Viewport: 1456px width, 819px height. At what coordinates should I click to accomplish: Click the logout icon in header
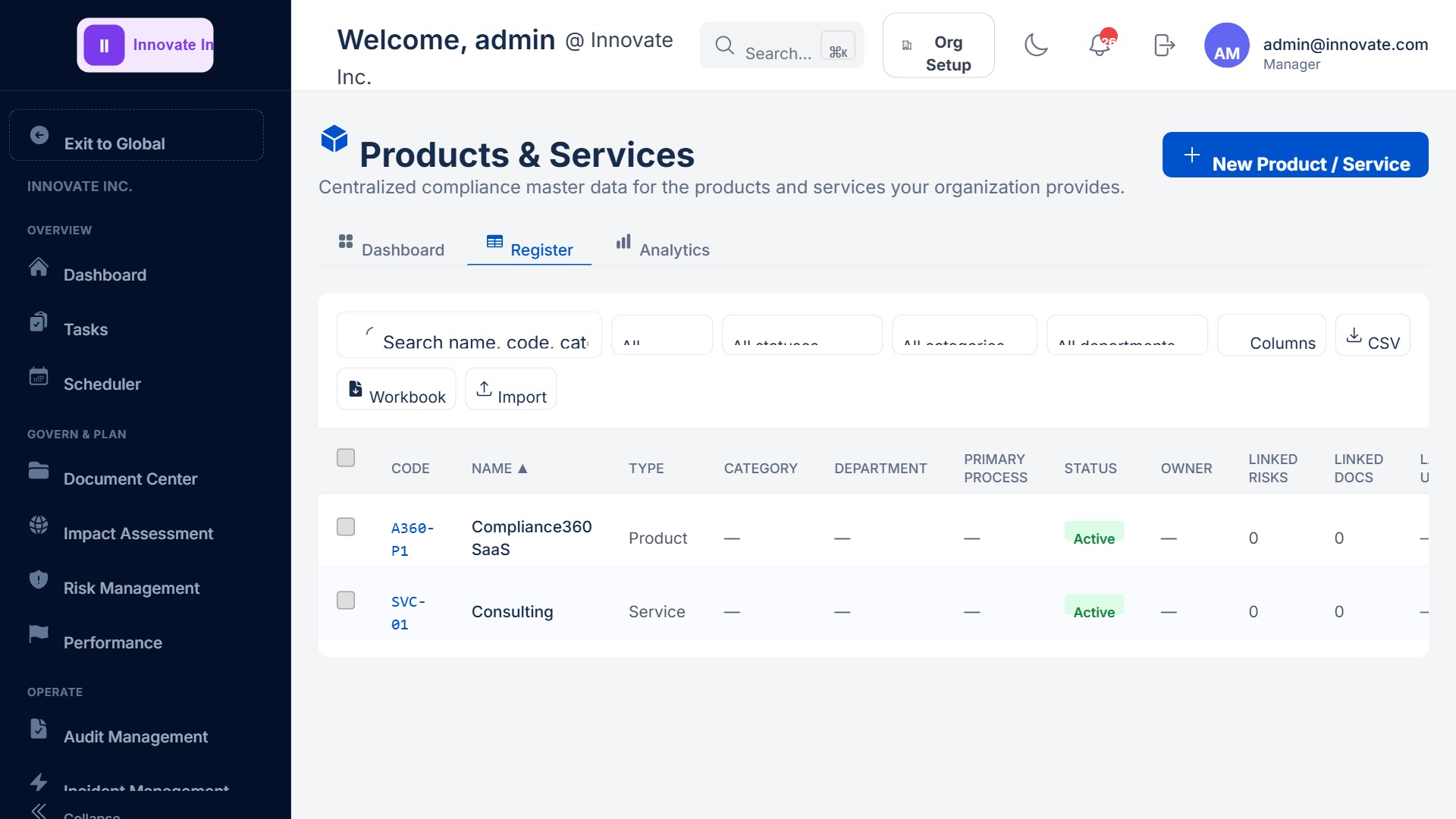pyautogui.click(x=1164, y=45)
